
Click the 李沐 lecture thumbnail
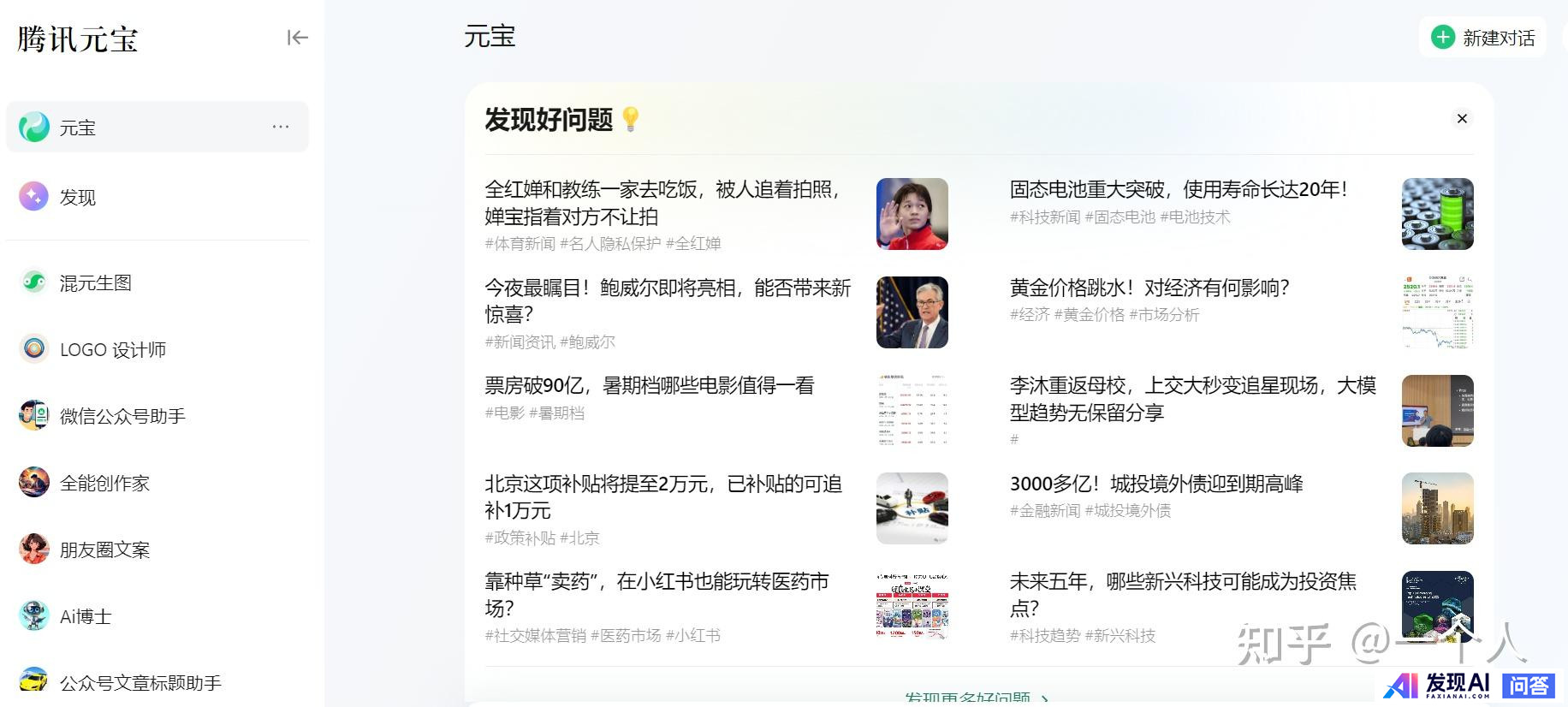pyautogui.click(x=1438, y=410)
